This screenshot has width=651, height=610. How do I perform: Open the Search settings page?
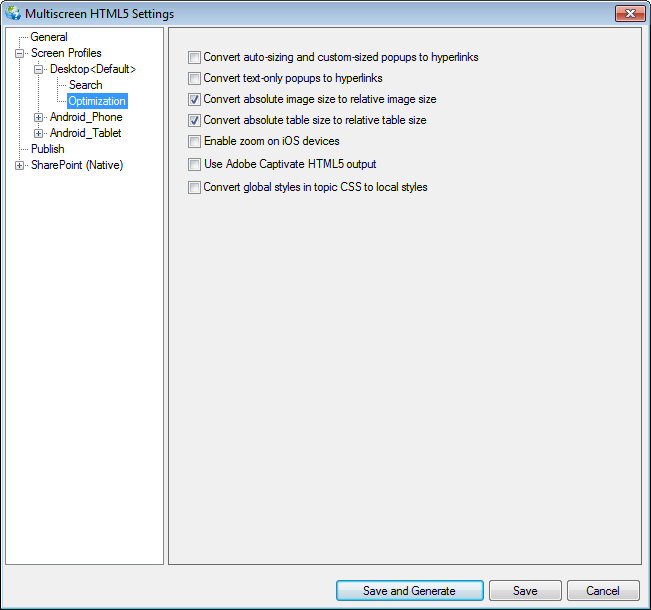(x=85, y=85)
